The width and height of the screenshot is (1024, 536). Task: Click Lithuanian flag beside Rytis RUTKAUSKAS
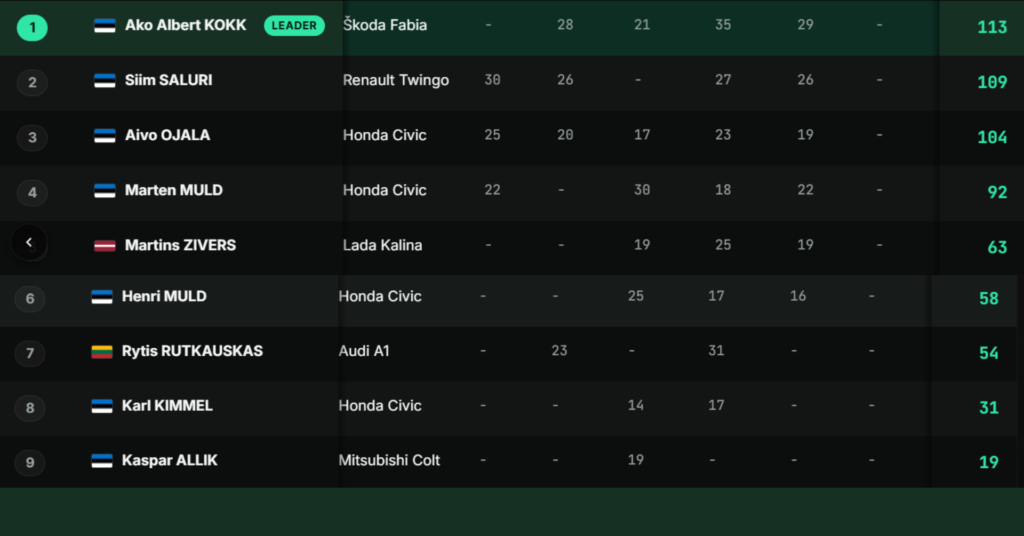[x=102, y=351]
